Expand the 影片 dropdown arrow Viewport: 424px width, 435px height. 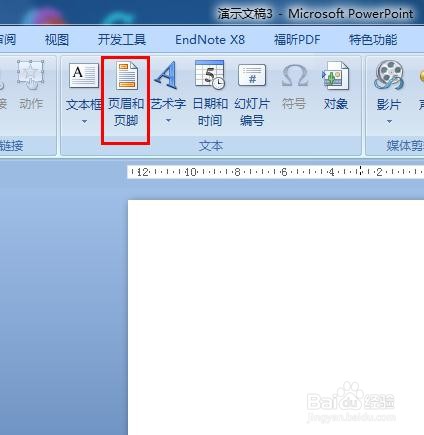389,122
